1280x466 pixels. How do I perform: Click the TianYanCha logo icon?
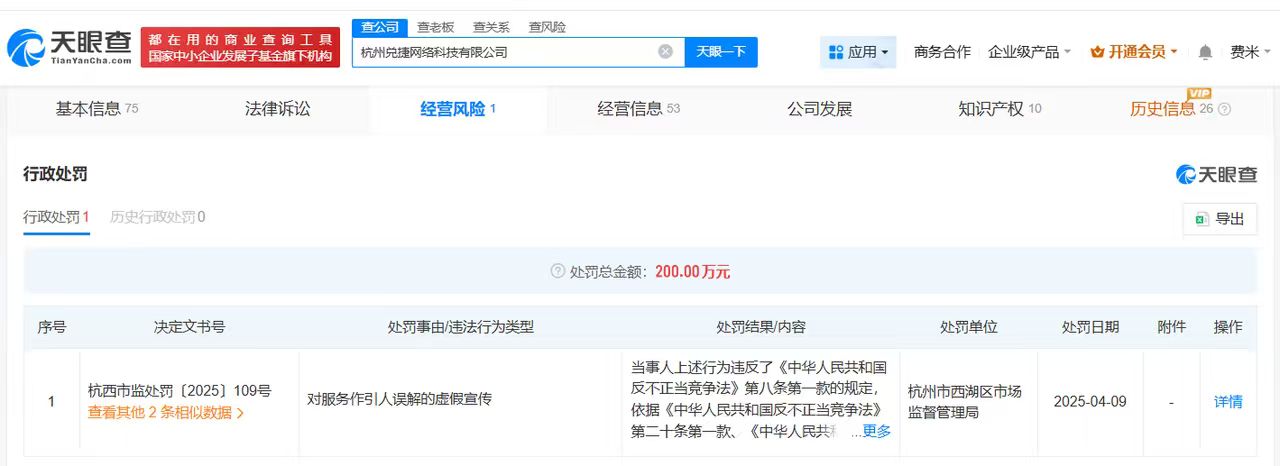pyautogui.click(x=26, y=46)
